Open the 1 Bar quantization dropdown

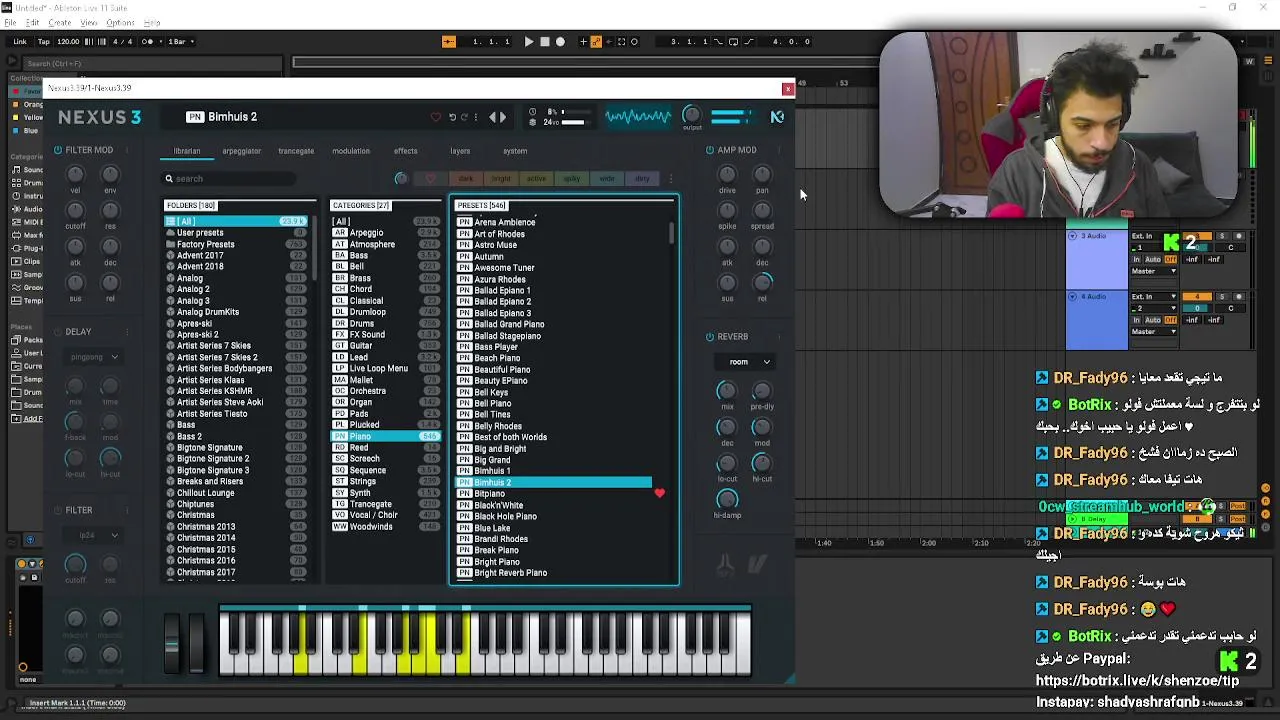pos(180,42)
